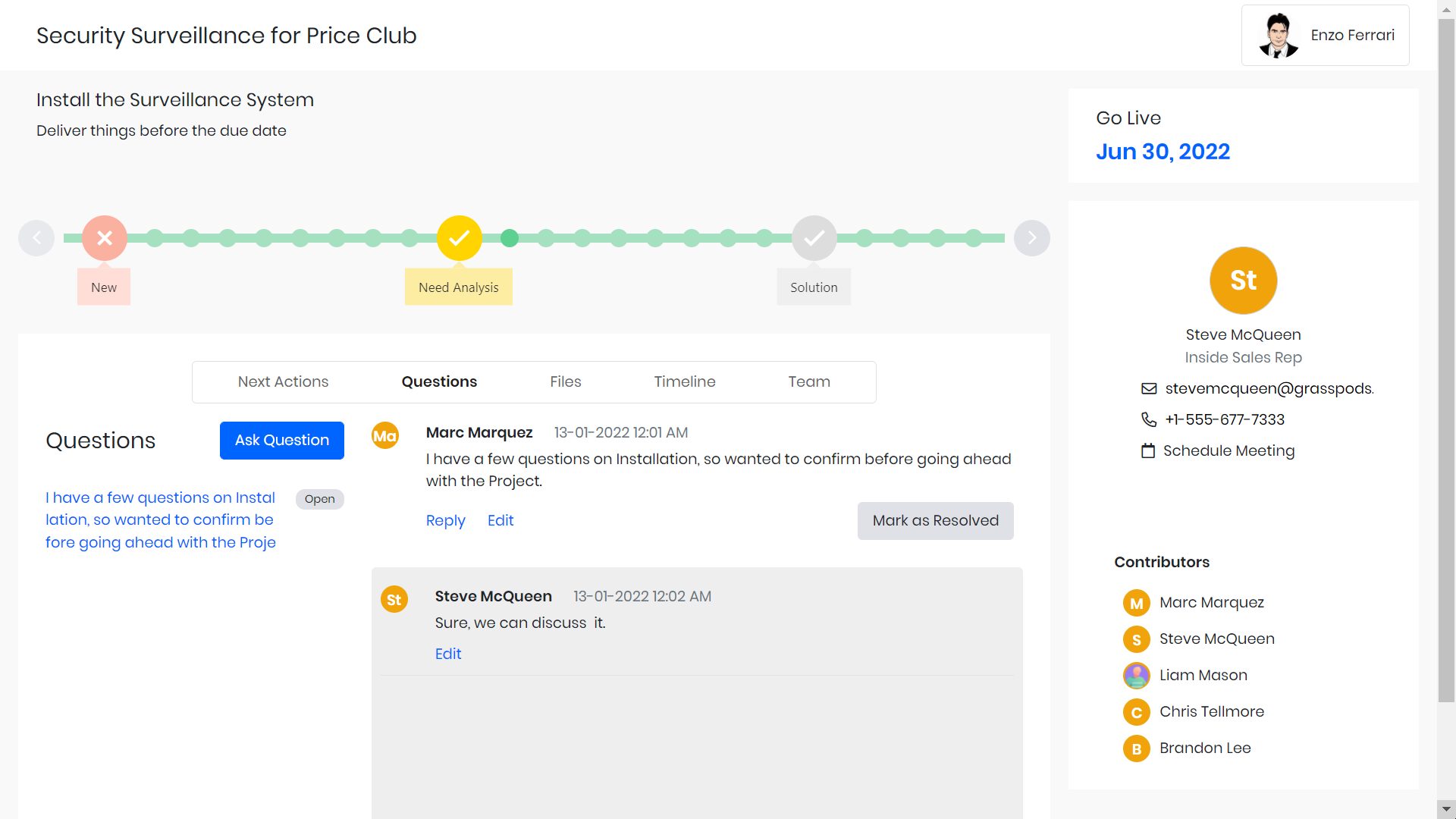Click Liam Mason's contributor avatar

click(x=1136, y=675)
